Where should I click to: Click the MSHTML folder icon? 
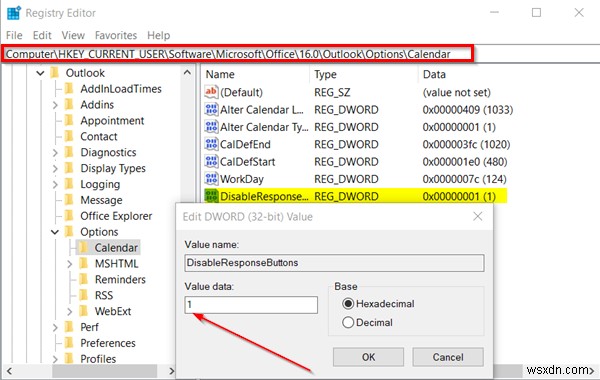click(x=84, y=263)
